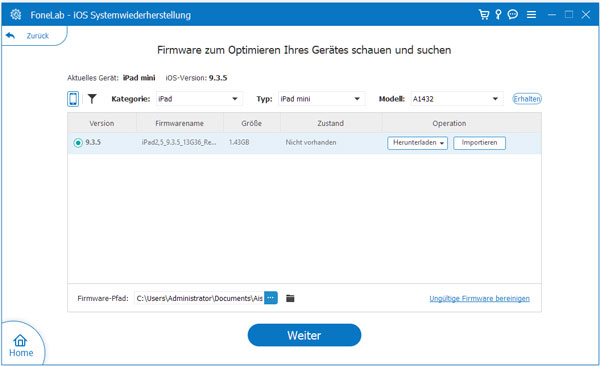Image resolution: width=600 pixels, height=366 pixels.
Task: Click the Firmware-Pfad input field
Action: (x=199, y=298)
